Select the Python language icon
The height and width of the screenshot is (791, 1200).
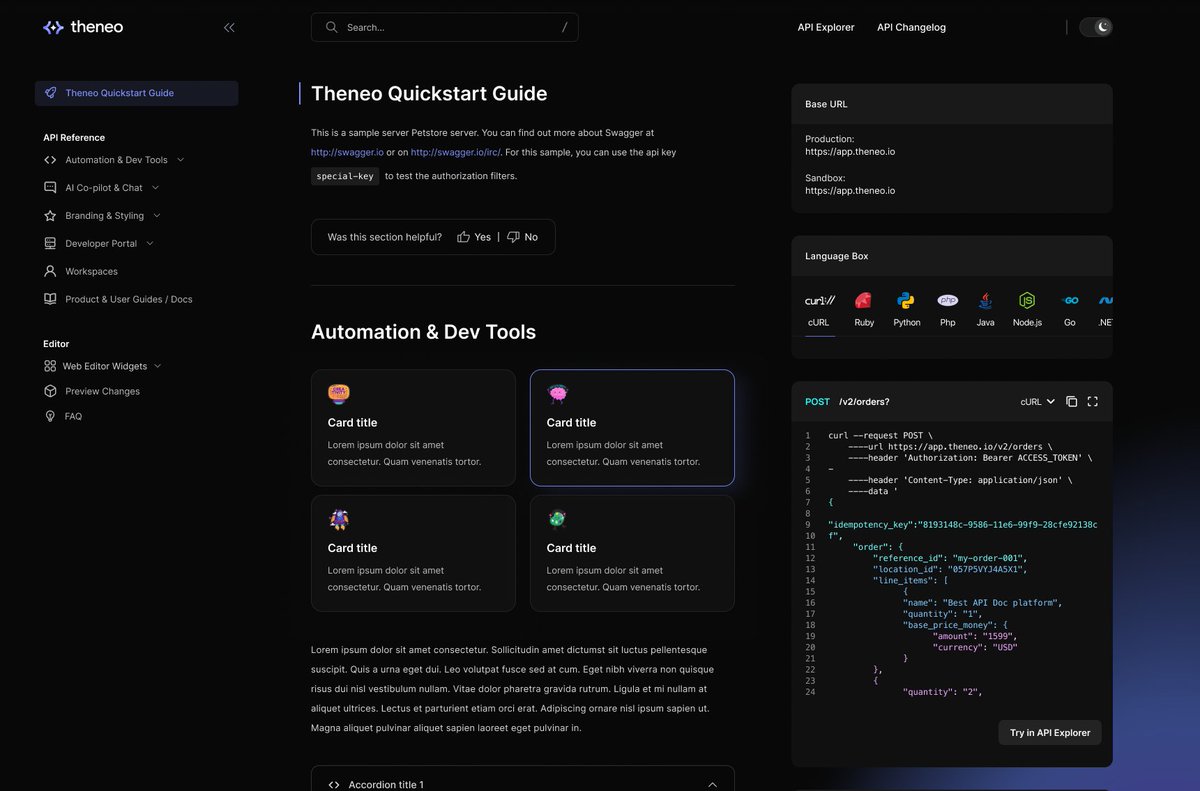coord(906,300)
